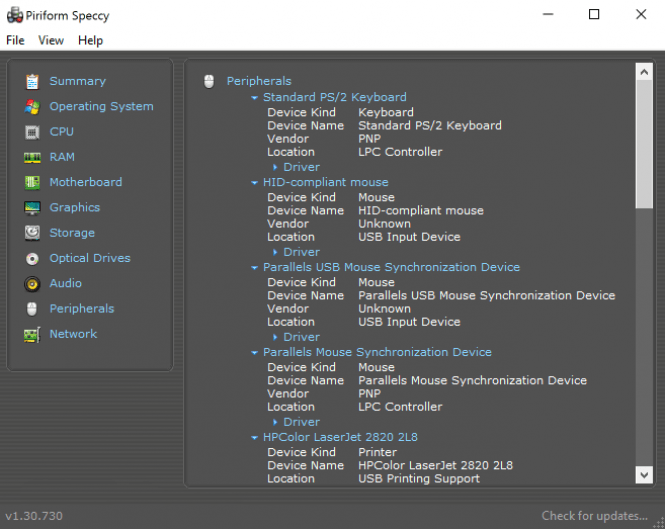The image size is (665, 529).
Task: Show the Motherboard section
Action: pos(86,182)
